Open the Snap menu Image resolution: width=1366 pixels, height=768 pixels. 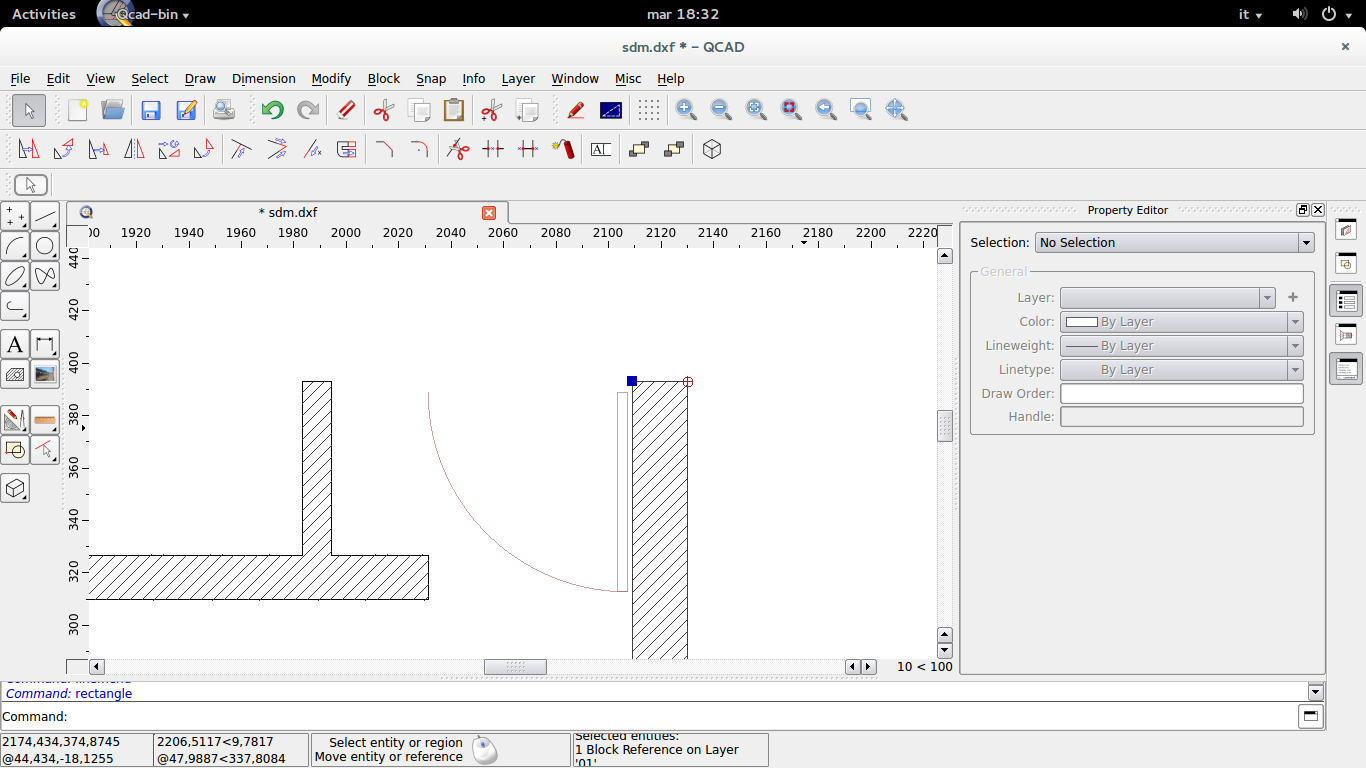point(431,78)
